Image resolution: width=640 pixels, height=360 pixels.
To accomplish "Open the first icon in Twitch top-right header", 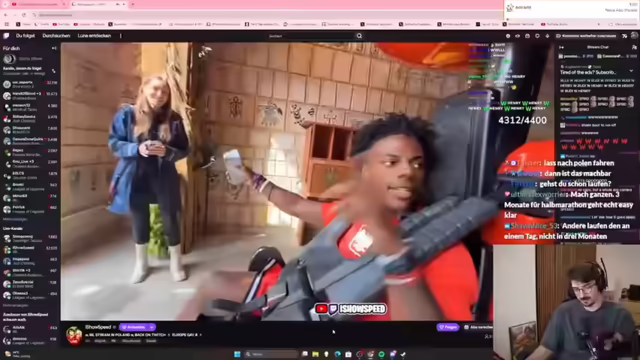I will pos(508,36).
